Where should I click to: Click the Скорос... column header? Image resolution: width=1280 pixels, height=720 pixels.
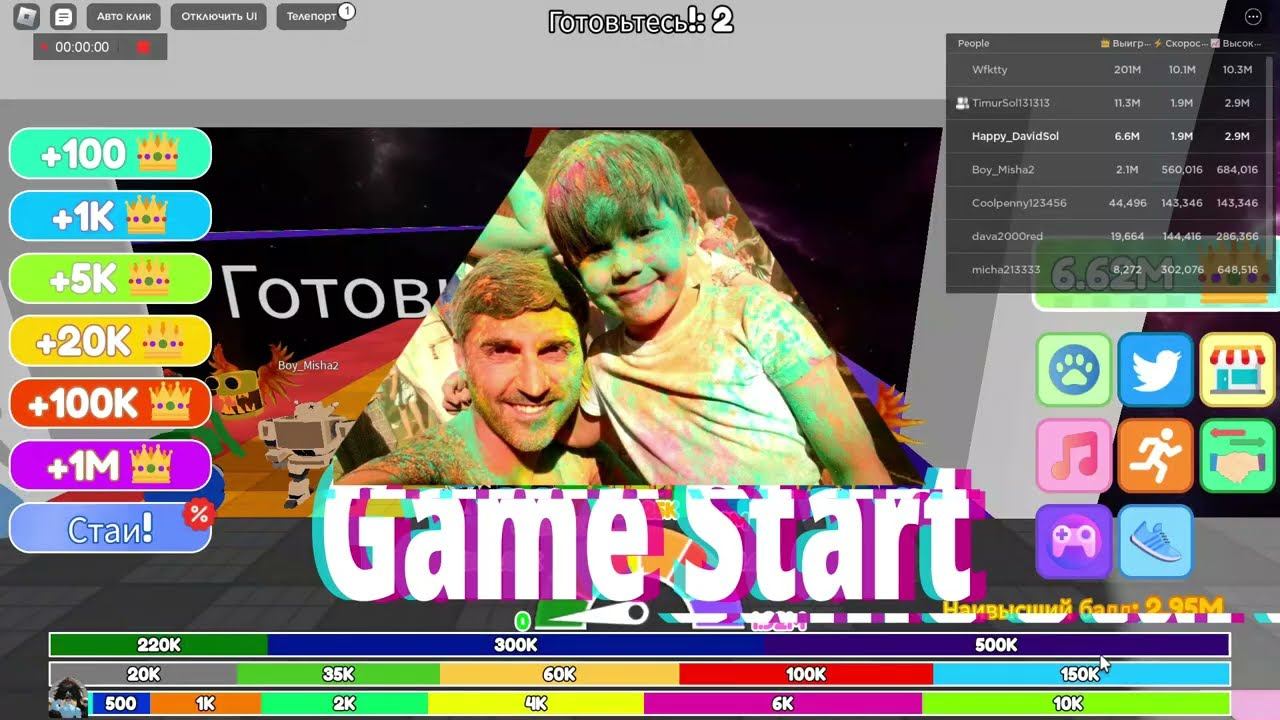point(1178,43)
